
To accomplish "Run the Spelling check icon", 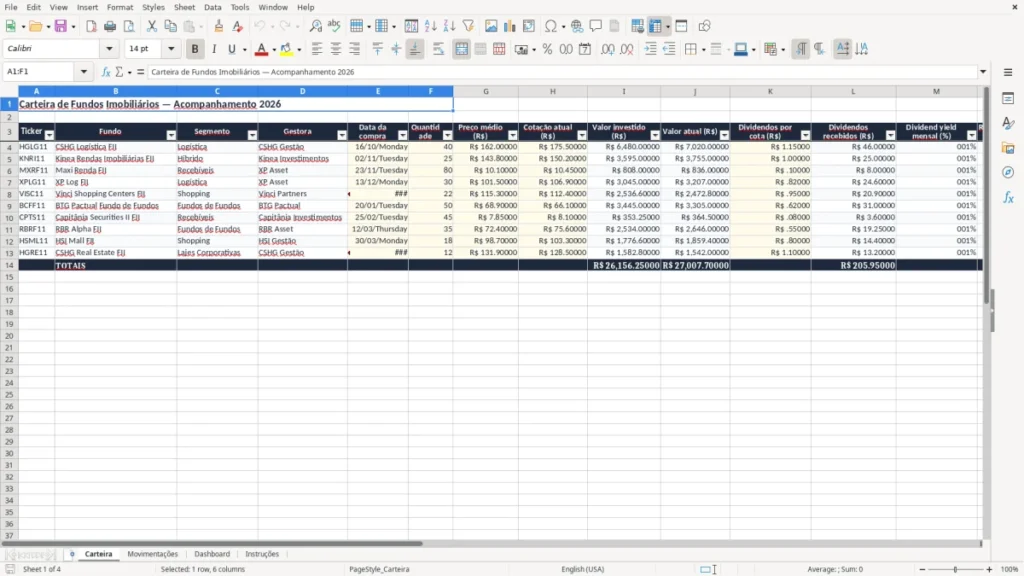I will [334, 26].
